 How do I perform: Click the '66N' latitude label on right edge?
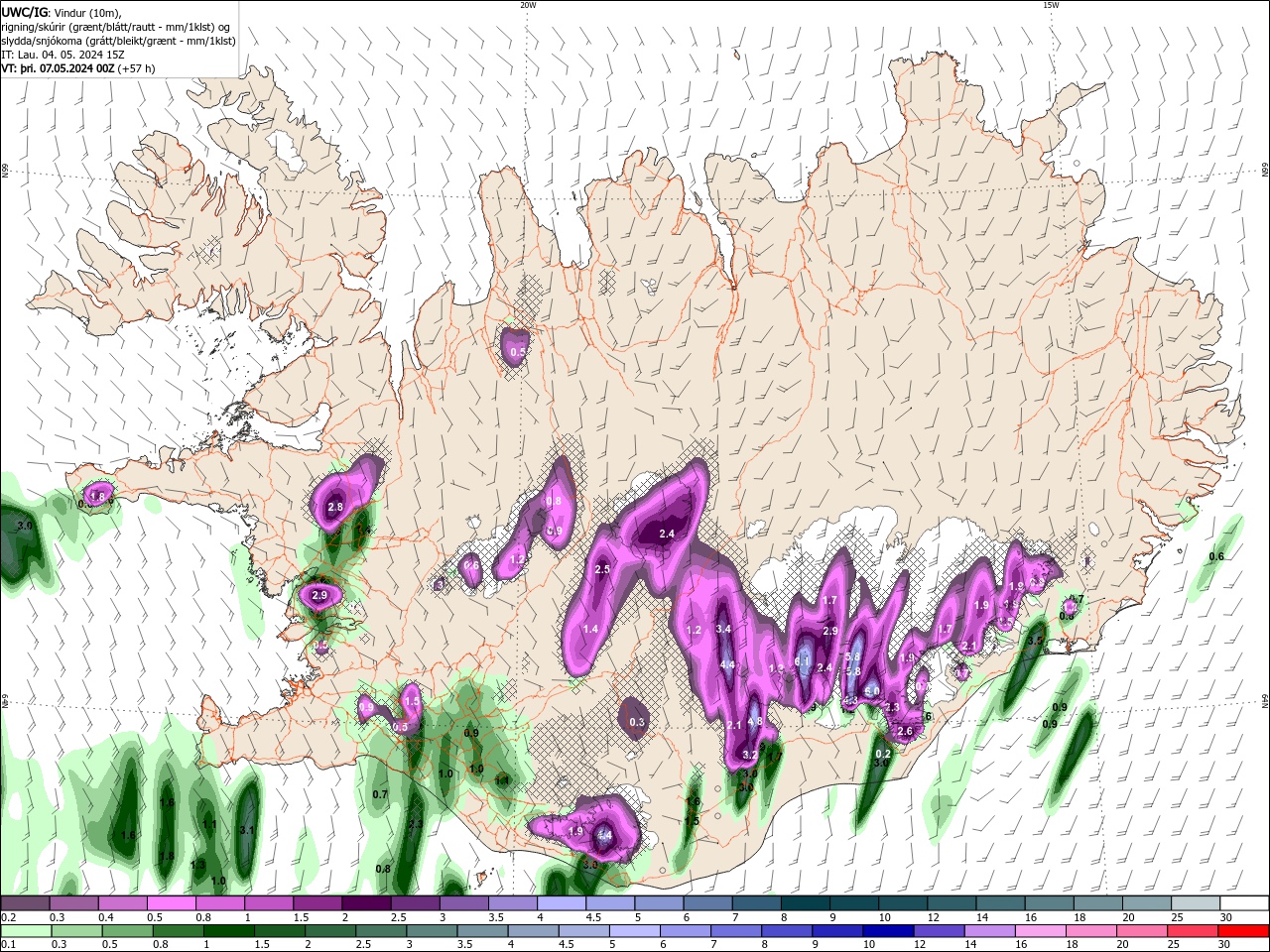pyautogui.click(x=1265, y=172)
